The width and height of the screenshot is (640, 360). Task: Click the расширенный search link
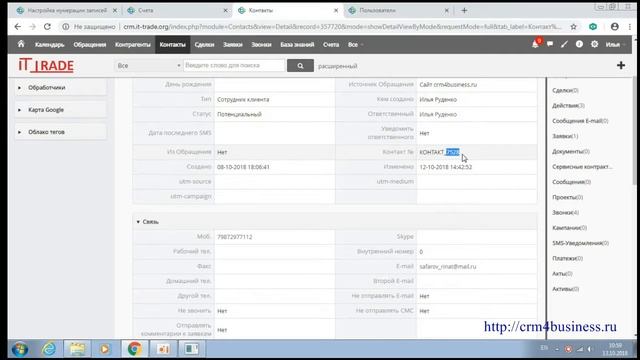click(x=338, y=66)
